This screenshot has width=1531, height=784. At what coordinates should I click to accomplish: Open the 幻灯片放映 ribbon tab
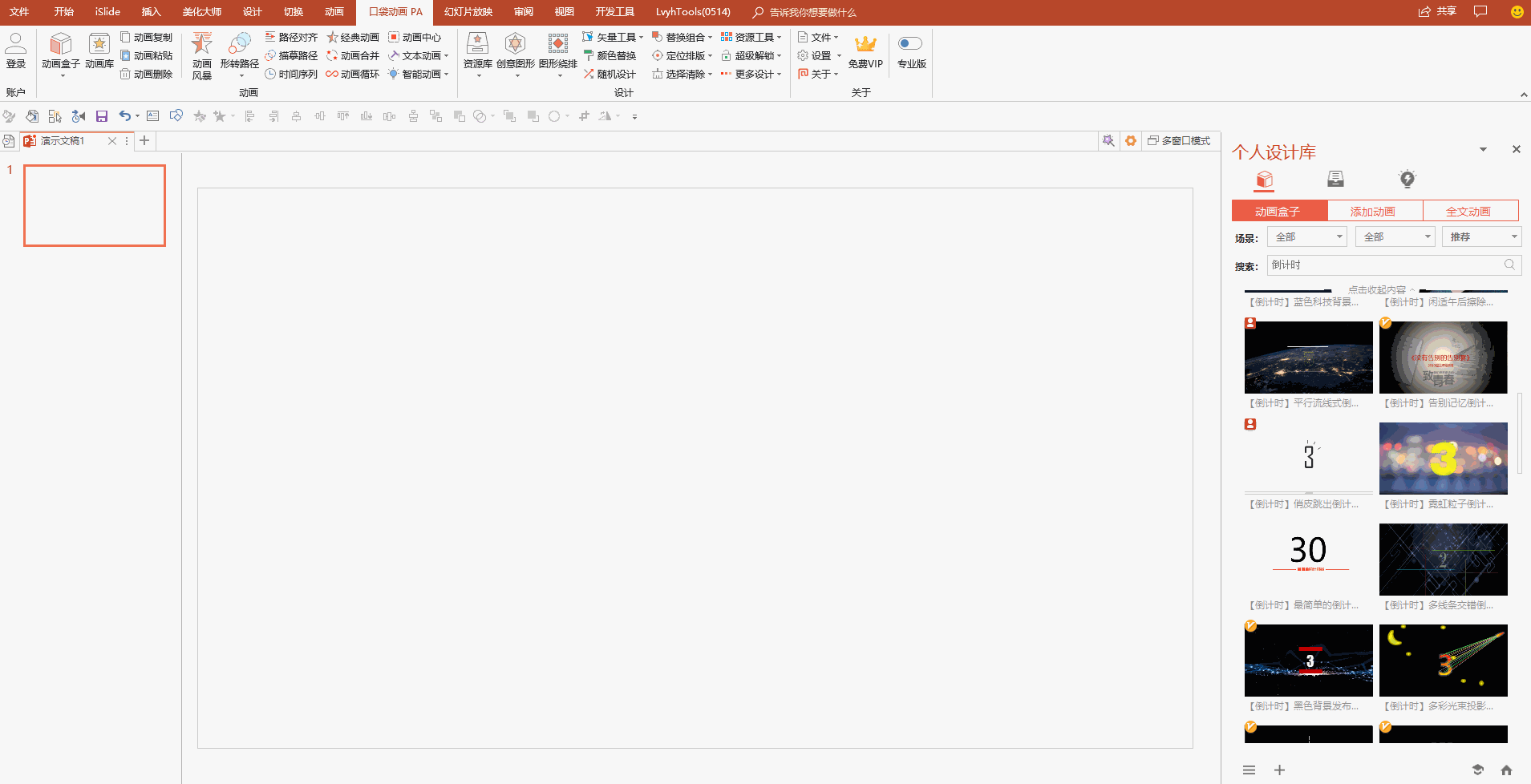pos(468,12)
